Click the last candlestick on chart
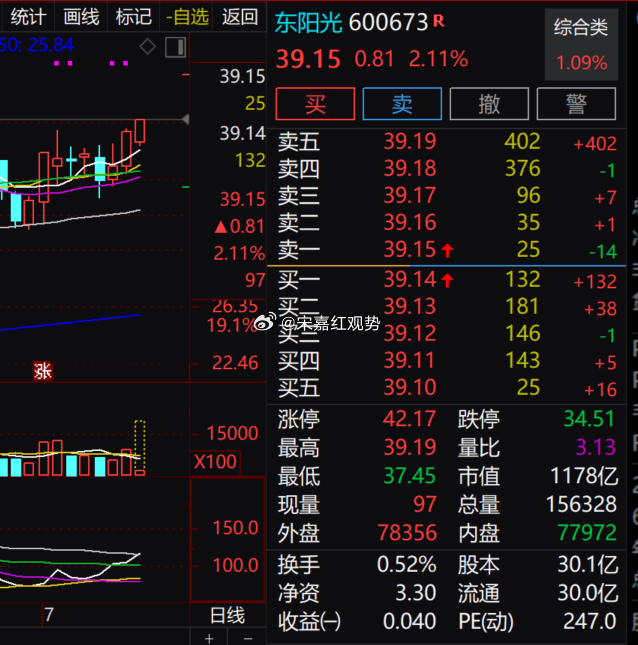638x645 pixels. click(140, 131)
